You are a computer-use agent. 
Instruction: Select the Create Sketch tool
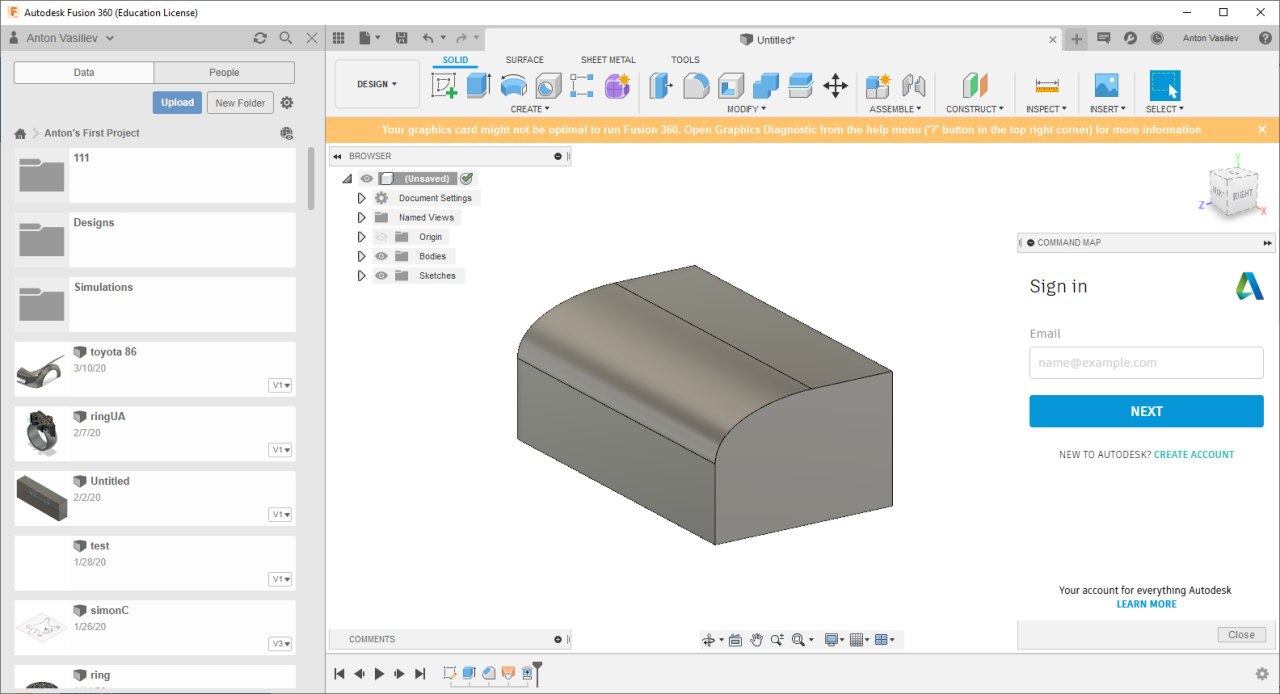point(444,86)
